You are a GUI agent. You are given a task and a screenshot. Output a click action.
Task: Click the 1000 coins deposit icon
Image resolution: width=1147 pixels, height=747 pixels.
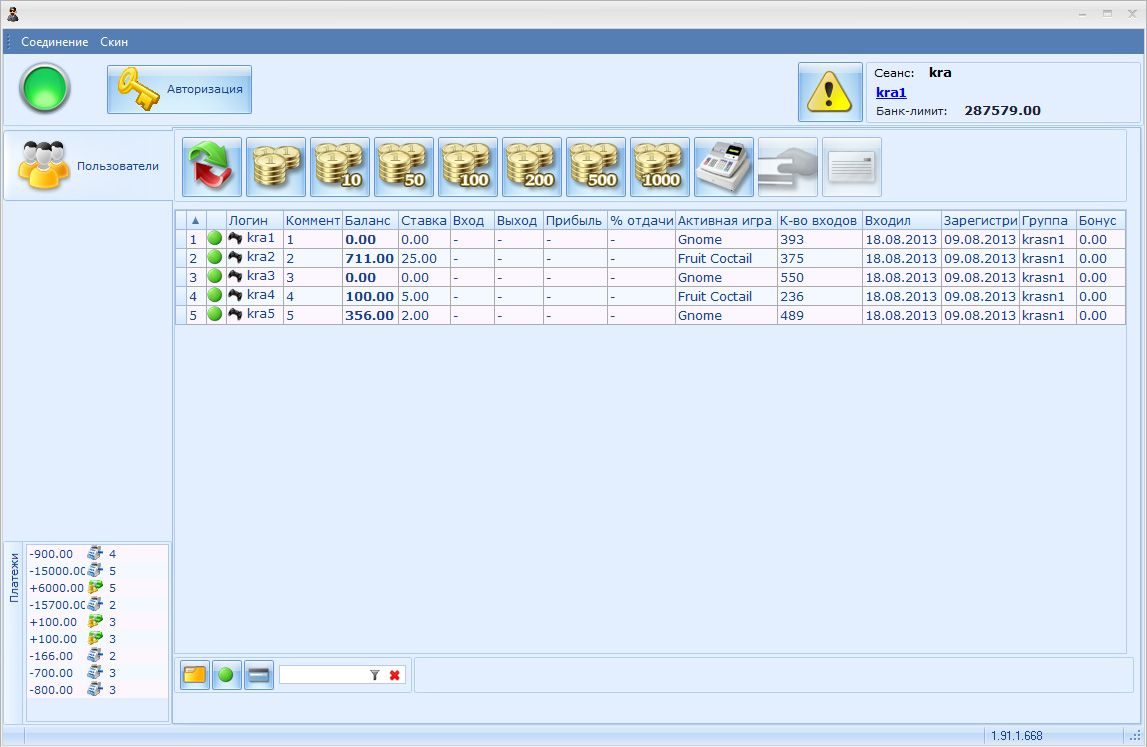coord(660,166)
